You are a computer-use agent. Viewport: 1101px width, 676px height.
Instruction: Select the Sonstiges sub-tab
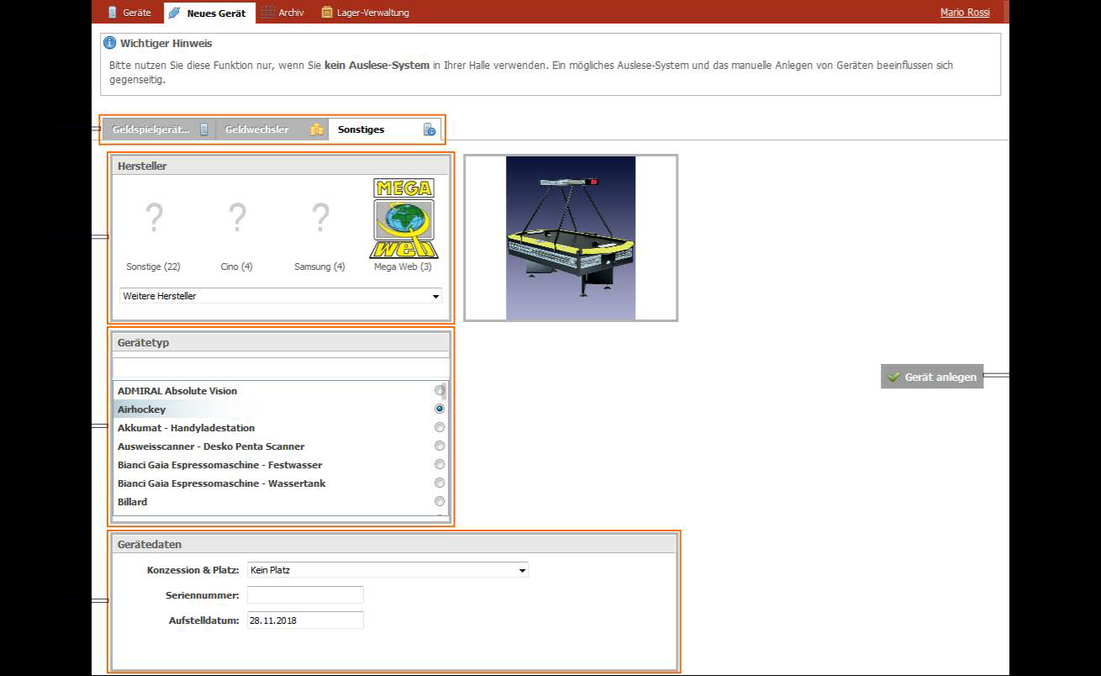(x=385, y=130)
